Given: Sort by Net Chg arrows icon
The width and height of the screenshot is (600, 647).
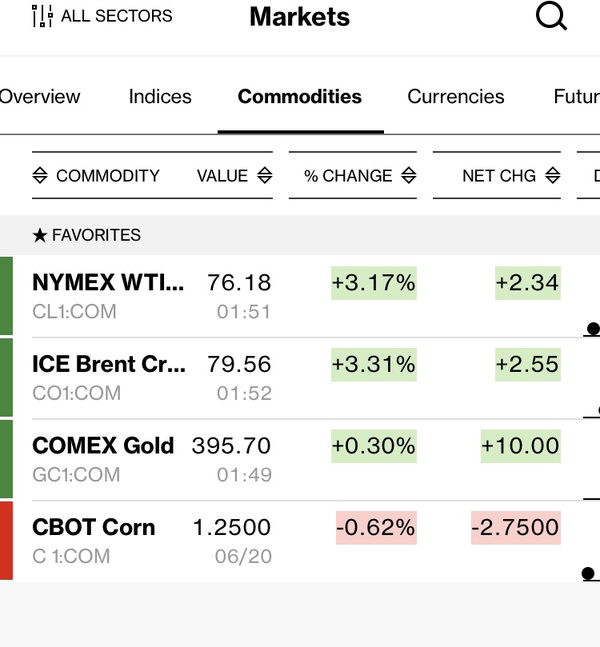Looking at the screenshot, I should point(552,176).
